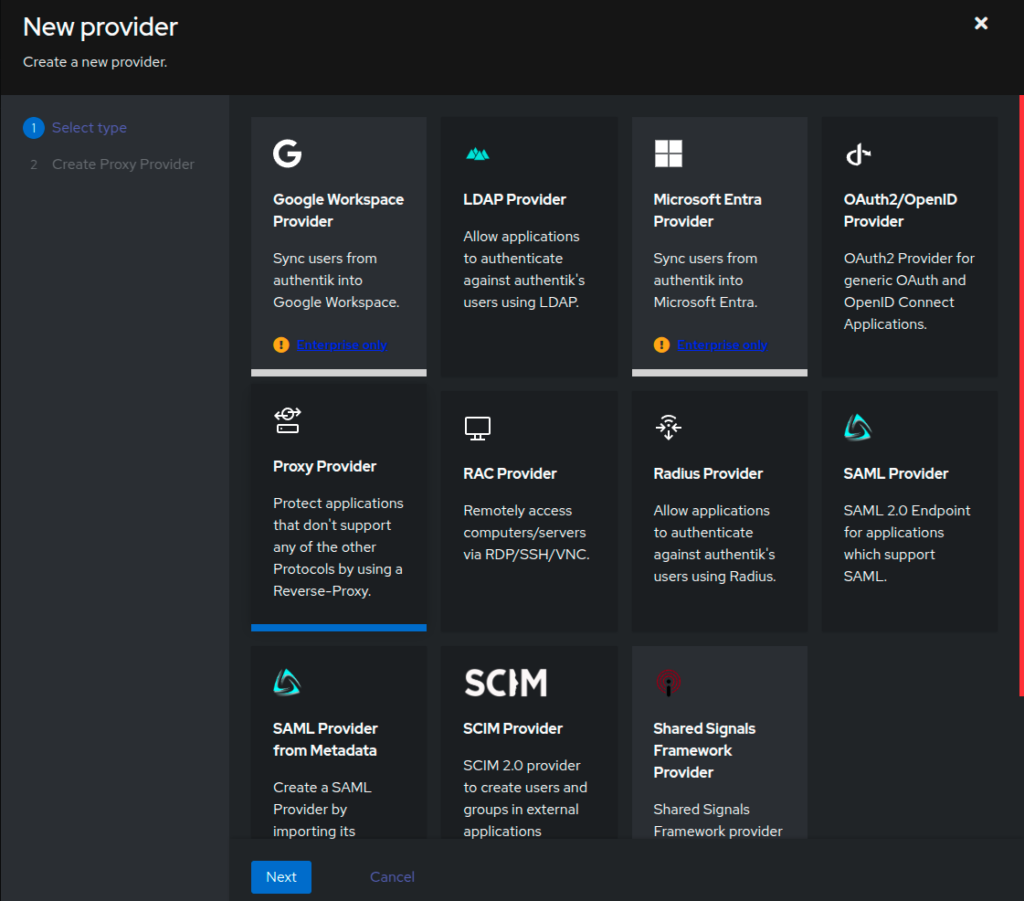Viewport: 1024px width, 901px height.
Task: Pick the Radius Provider title
Action: click(x=708, y=473)
